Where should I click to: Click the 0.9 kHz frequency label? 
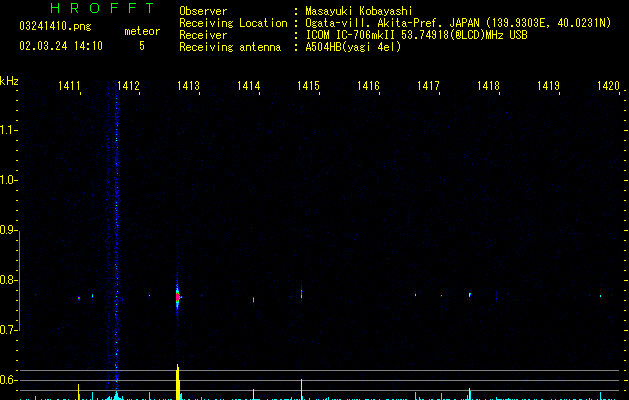click(x=8, y=230)
